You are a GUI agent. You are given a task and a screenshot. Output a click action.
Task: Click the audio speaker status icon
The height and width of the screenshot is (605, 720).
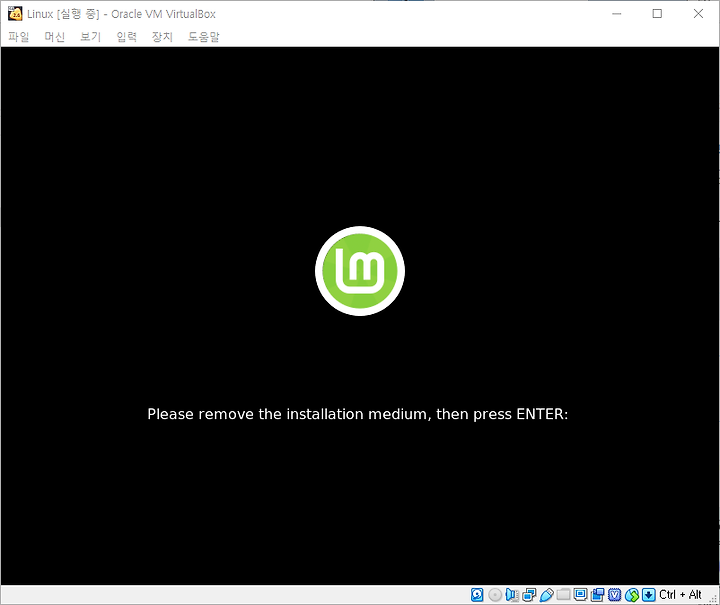(512, 595)
